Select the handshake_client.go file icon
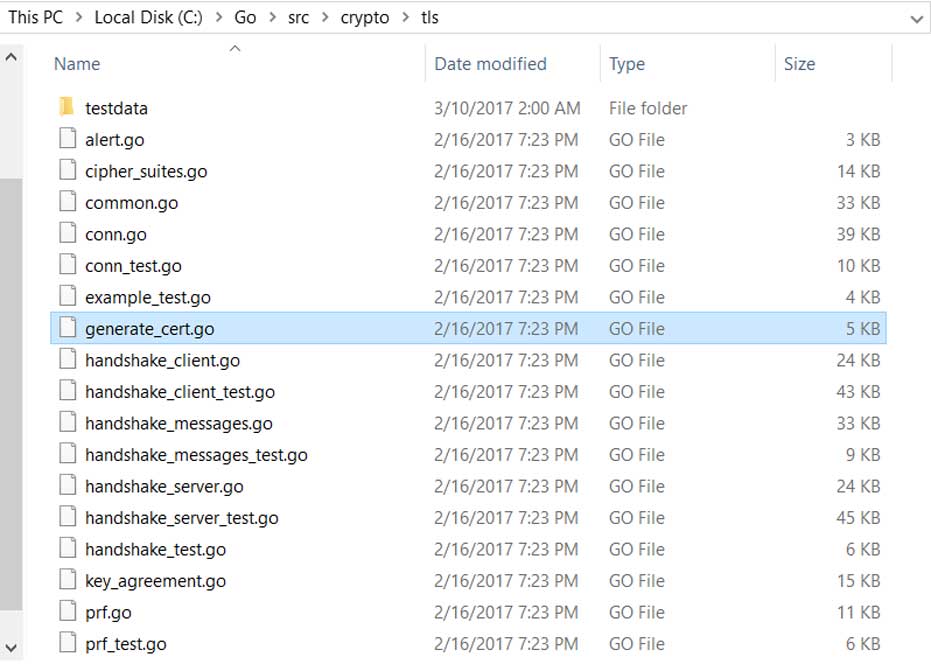Viewport: 931px width, 664px height. click(68, 358)
